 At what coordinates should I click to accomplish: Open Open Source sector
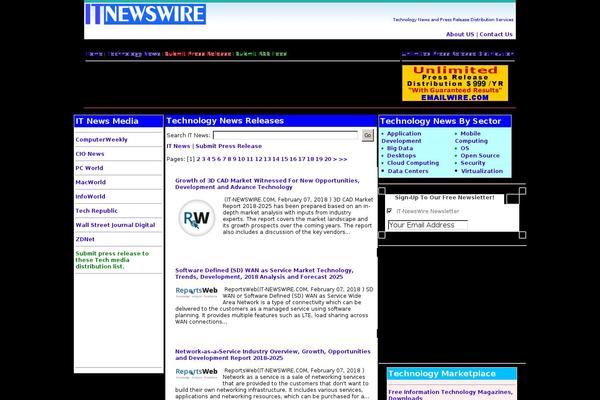point(480,155)
